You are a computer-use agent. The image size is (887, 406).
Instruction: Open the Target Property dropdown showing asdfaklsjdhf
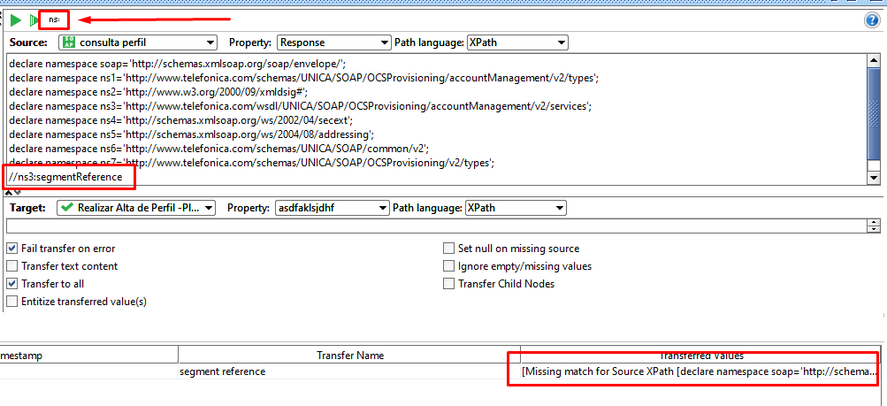pyautogui.click(x=332, y=208)
